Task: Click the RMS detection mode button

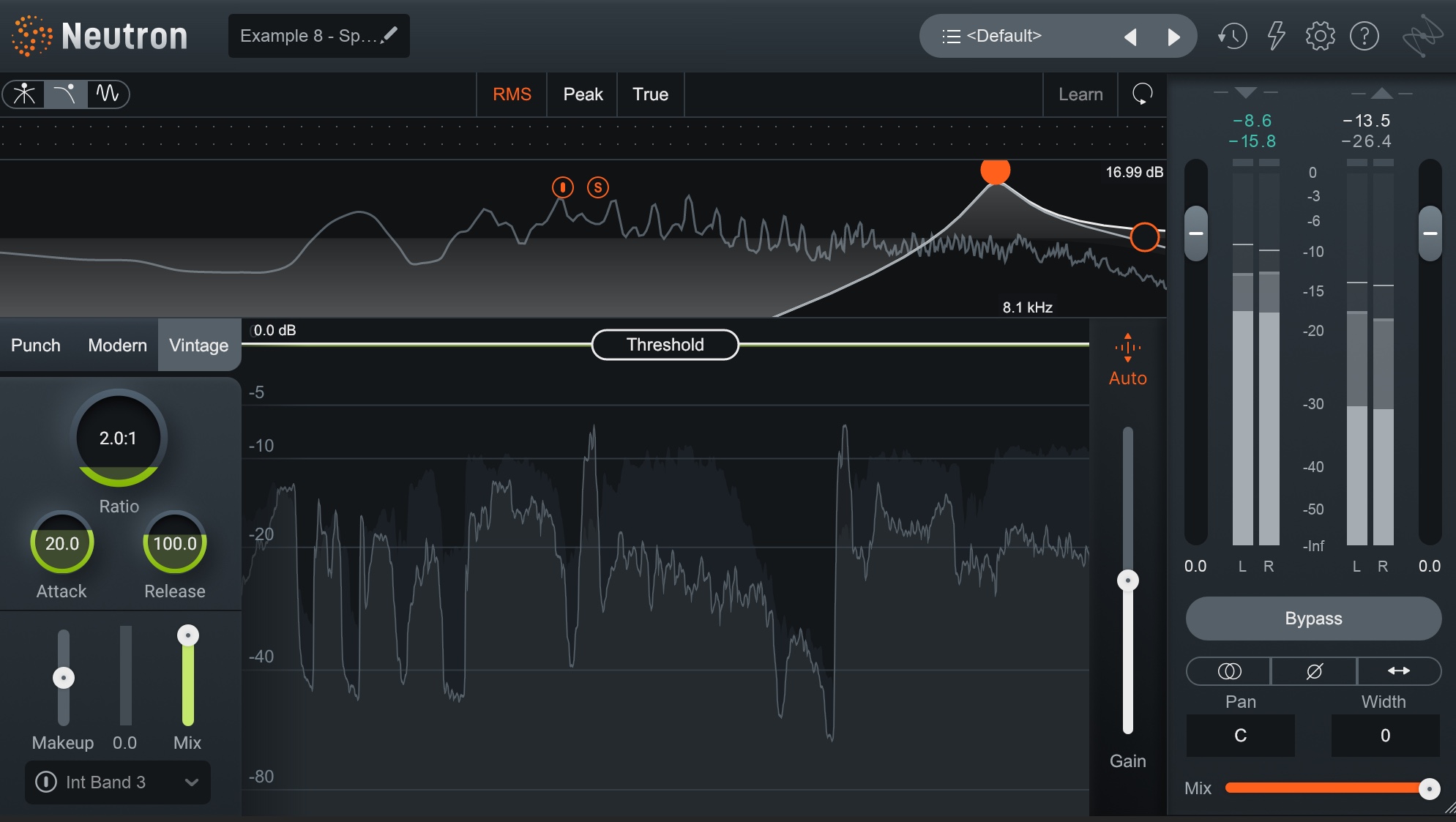Action: click(x=510, y=94)
